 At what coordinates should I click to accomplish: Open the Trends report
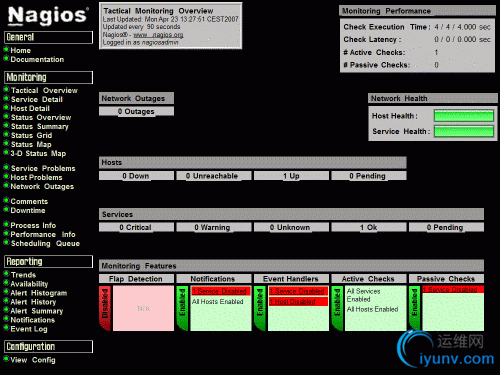click(23, 275)
